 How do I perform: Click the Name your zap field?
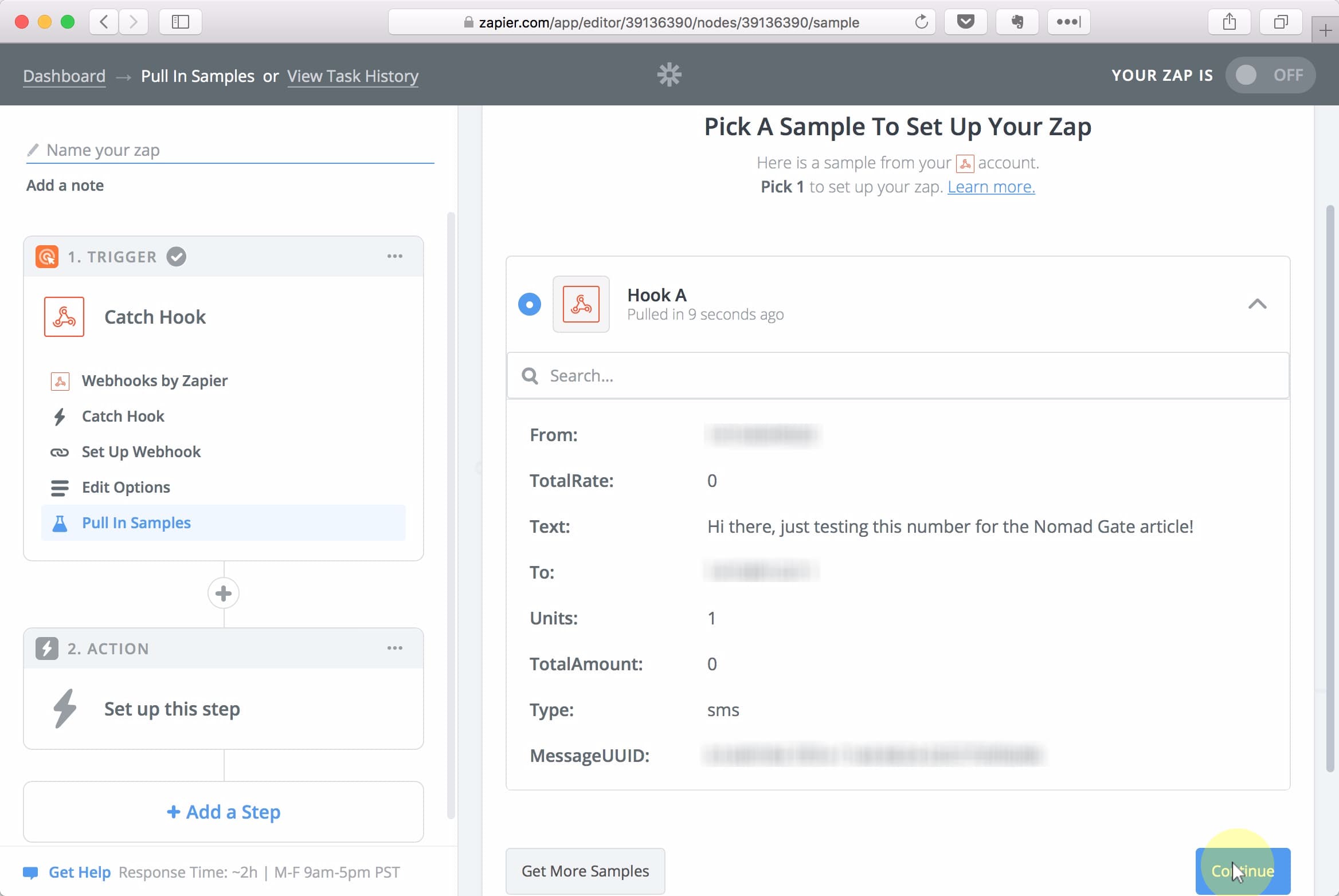(x=230, y=150)
